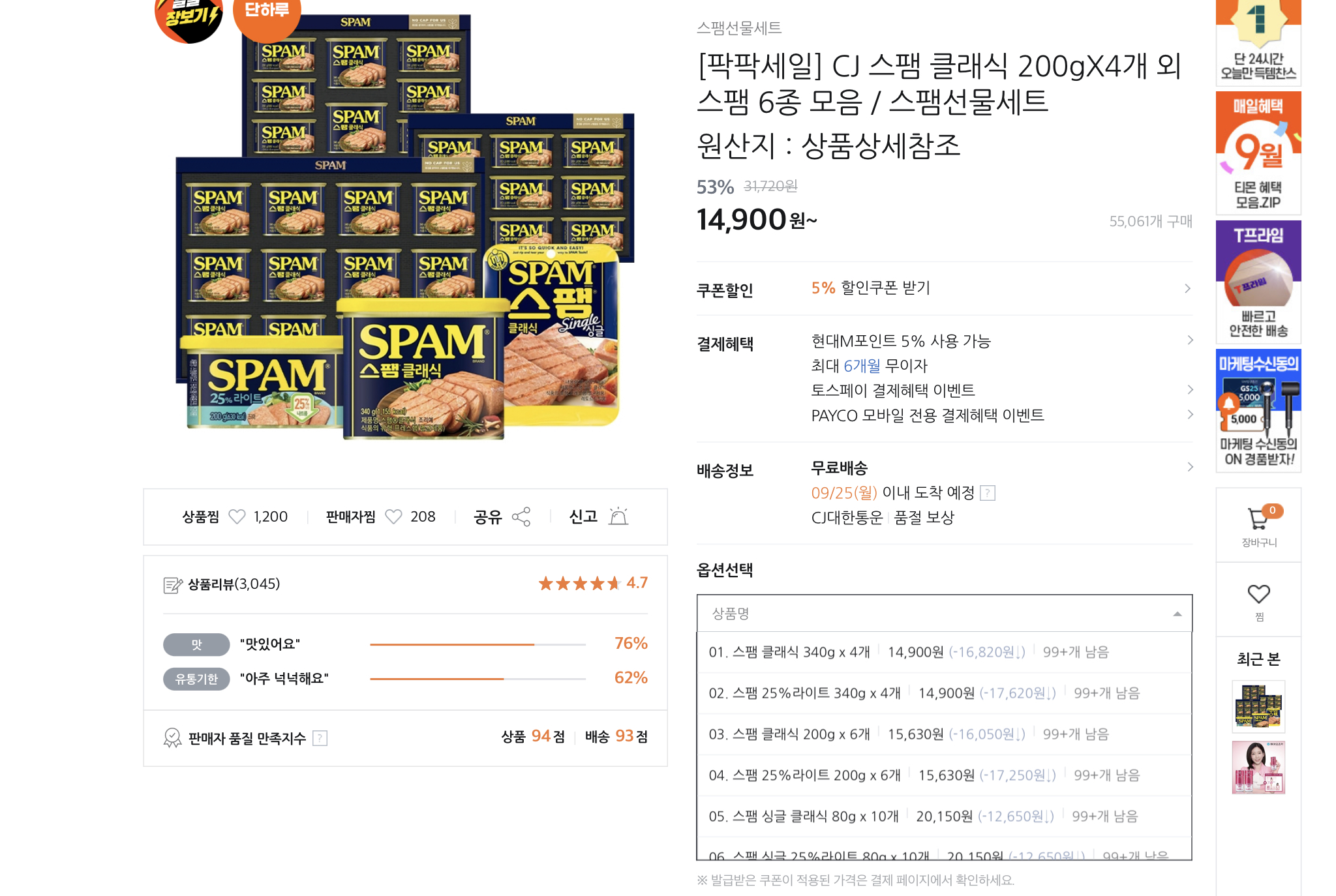Image resolution: width=1336 pixels, height=896 pixels.
Task: Expand the 무료배송 delivery info chevron
Action: click(1190, 467)
